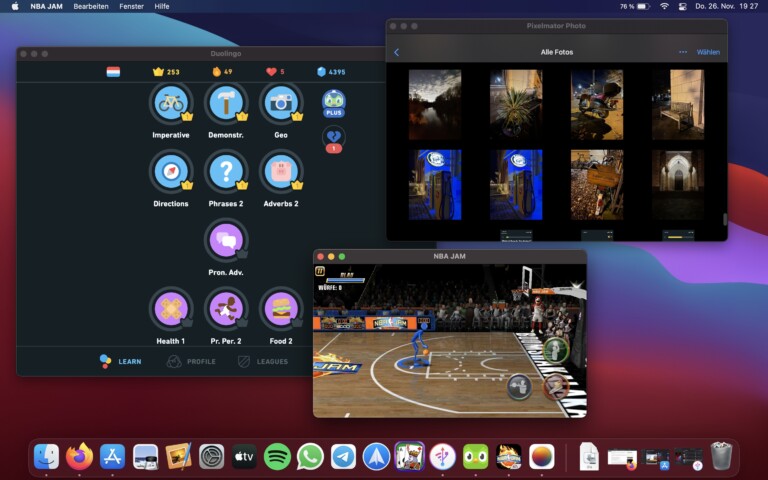This screenshot has width=768, height=480.
Task: Click the WÜRFE: 0 score text in NBA JAM
Action: pyautogui.click(x=330, y=288)
